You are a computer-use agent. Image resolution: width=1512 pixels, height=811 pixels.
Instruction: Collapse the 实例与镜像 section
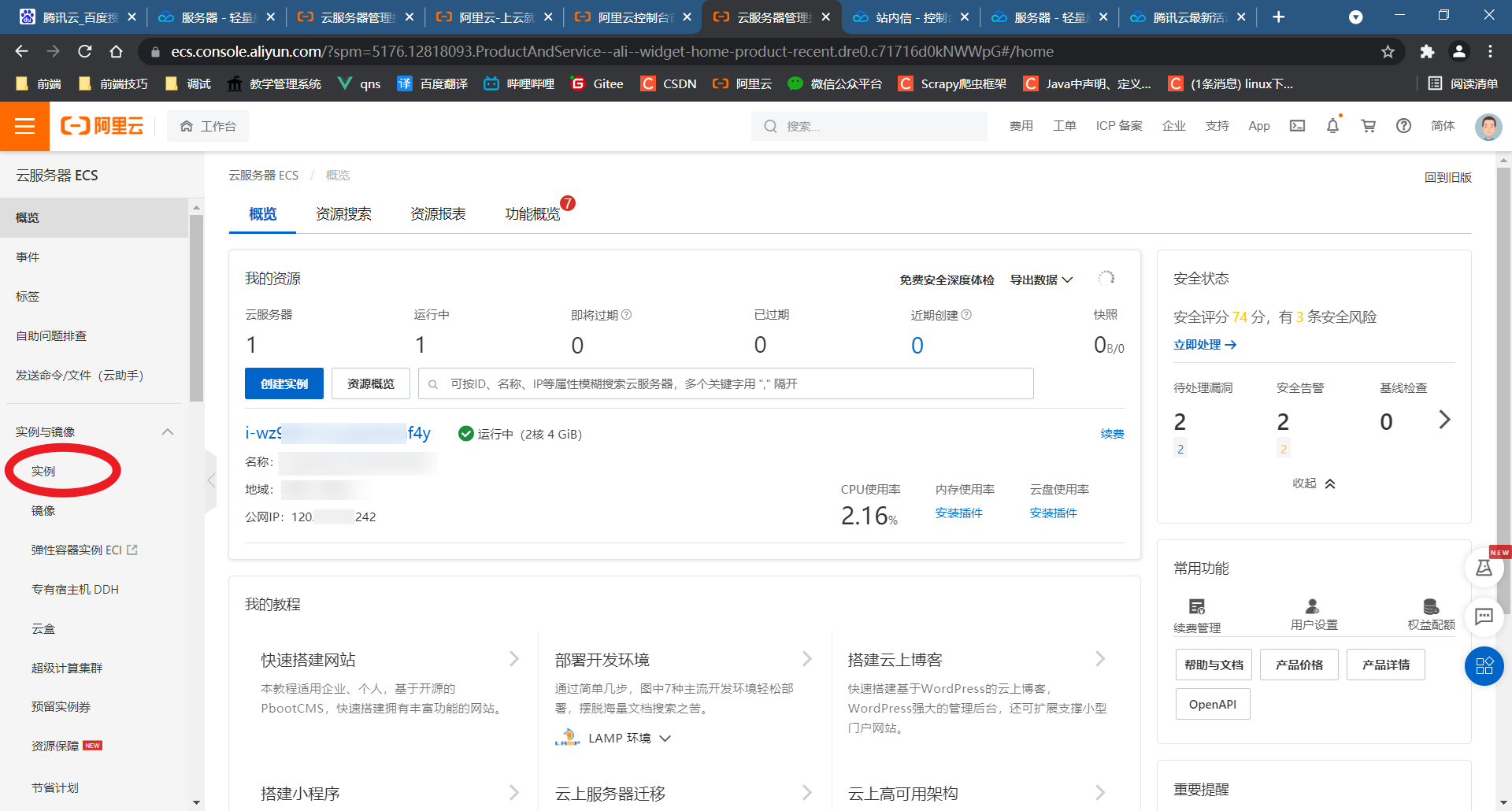167,431
